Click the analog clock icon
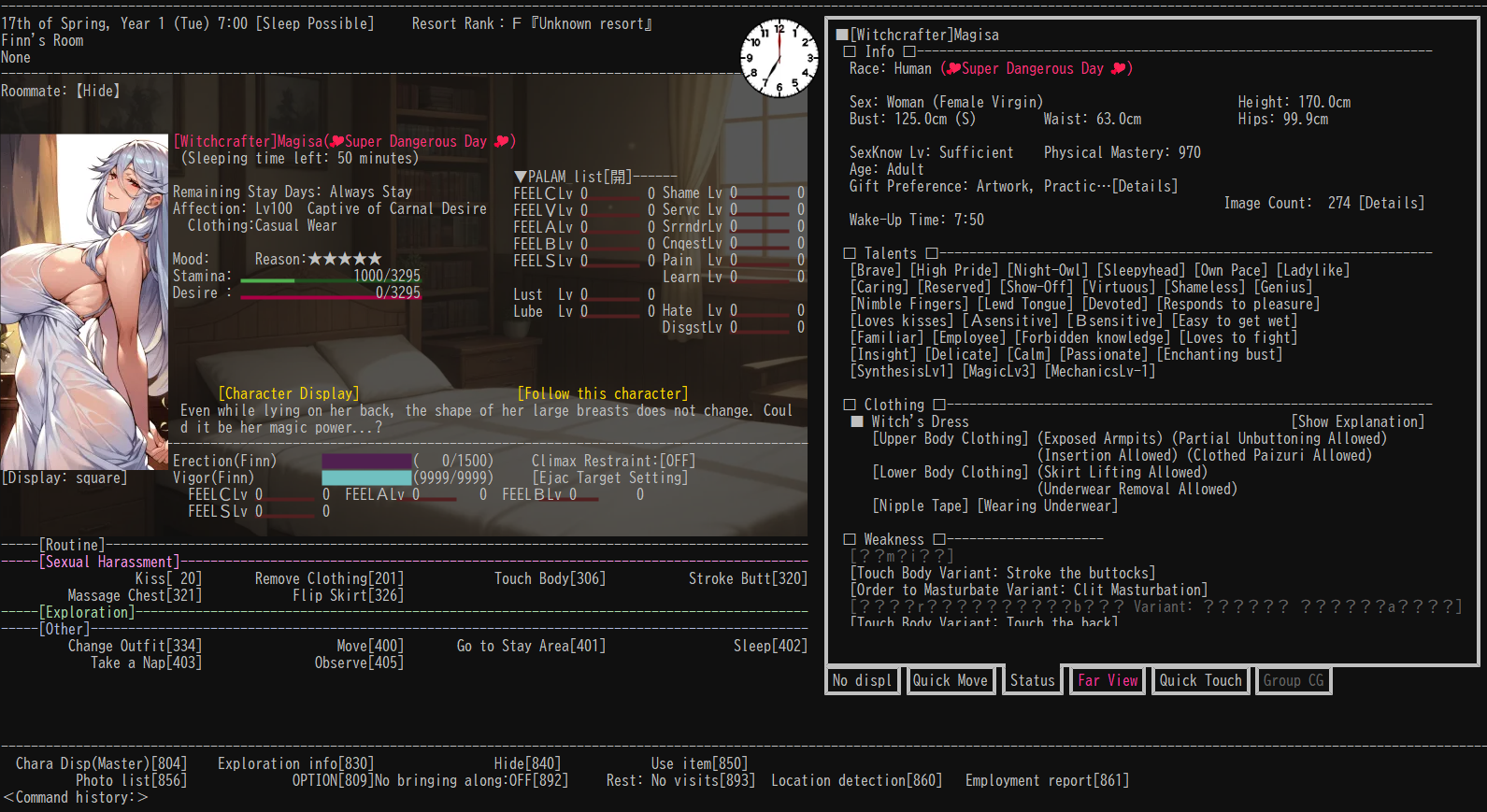The width and height of the screenshot is (1487, 812). point(779,58)
